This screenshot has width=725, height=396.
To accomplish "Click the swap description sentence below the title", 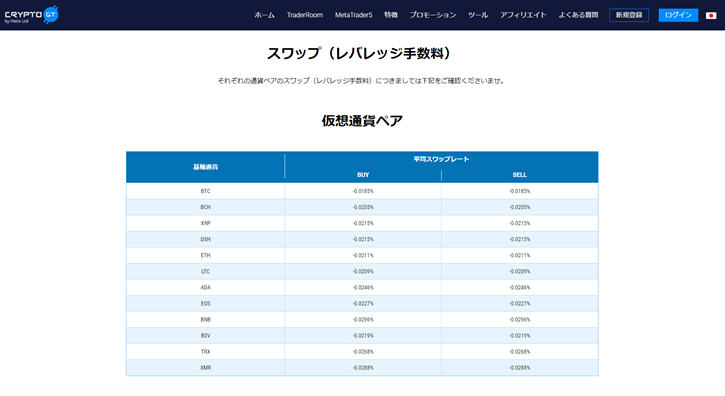I will [x=362, y=80].
